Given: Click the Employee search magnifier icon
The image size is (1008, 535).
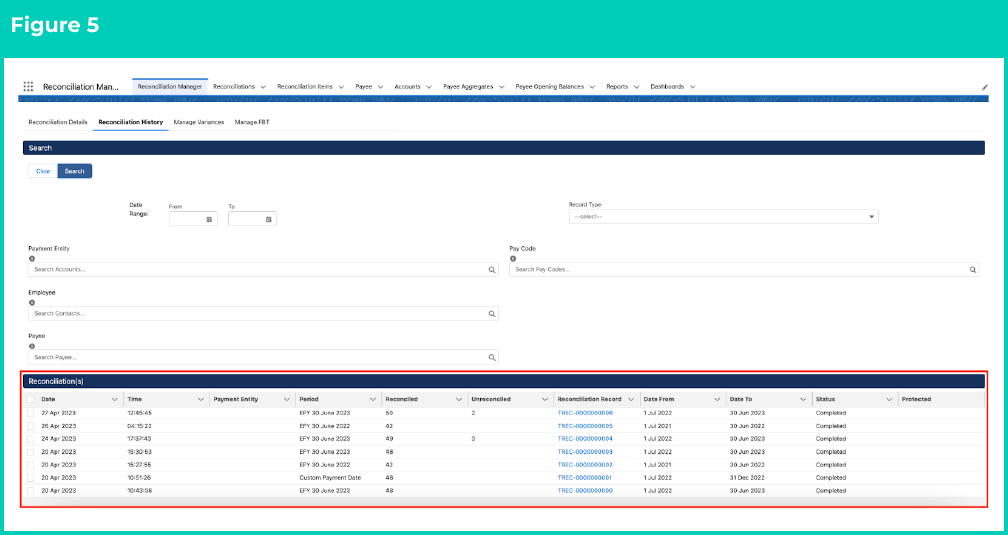Looking at the screenshot, I should click(x=492, y=314).
